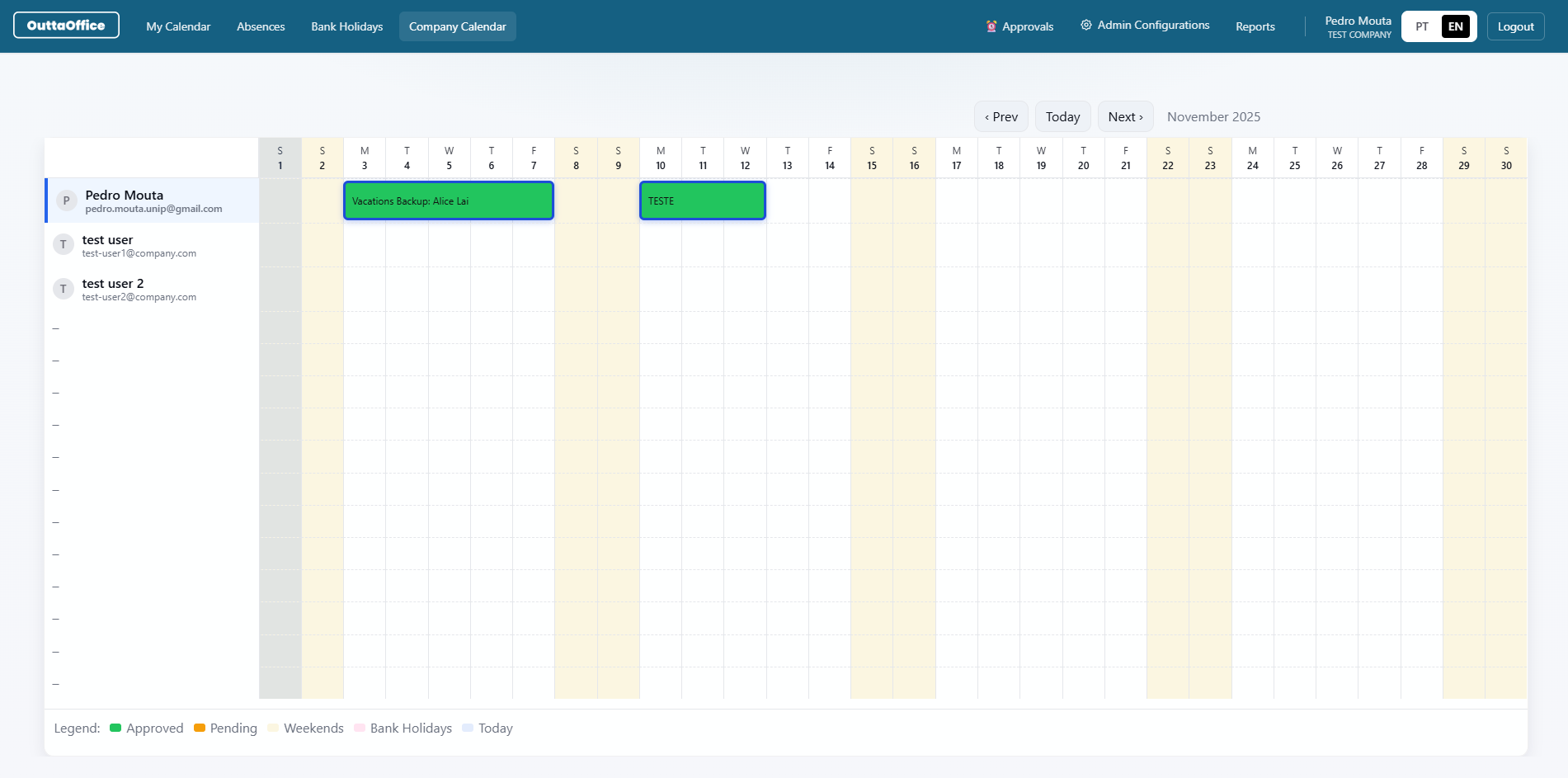Viewport: 1568px width, 778px height.
Task: Click test user 2's avatar icon
Action: pyautogui.click(x=64, y=289)
